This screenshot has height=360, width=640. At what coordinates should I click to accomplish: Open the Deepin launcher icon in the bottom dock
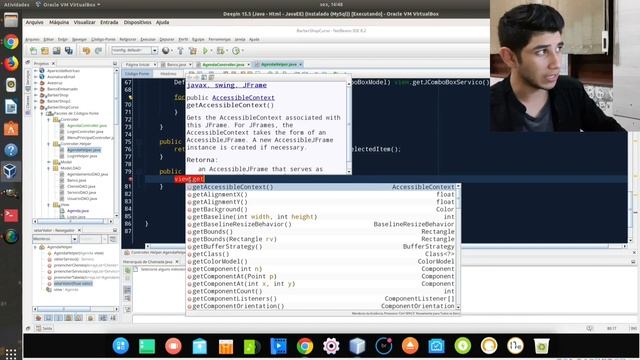pos(121,346)
